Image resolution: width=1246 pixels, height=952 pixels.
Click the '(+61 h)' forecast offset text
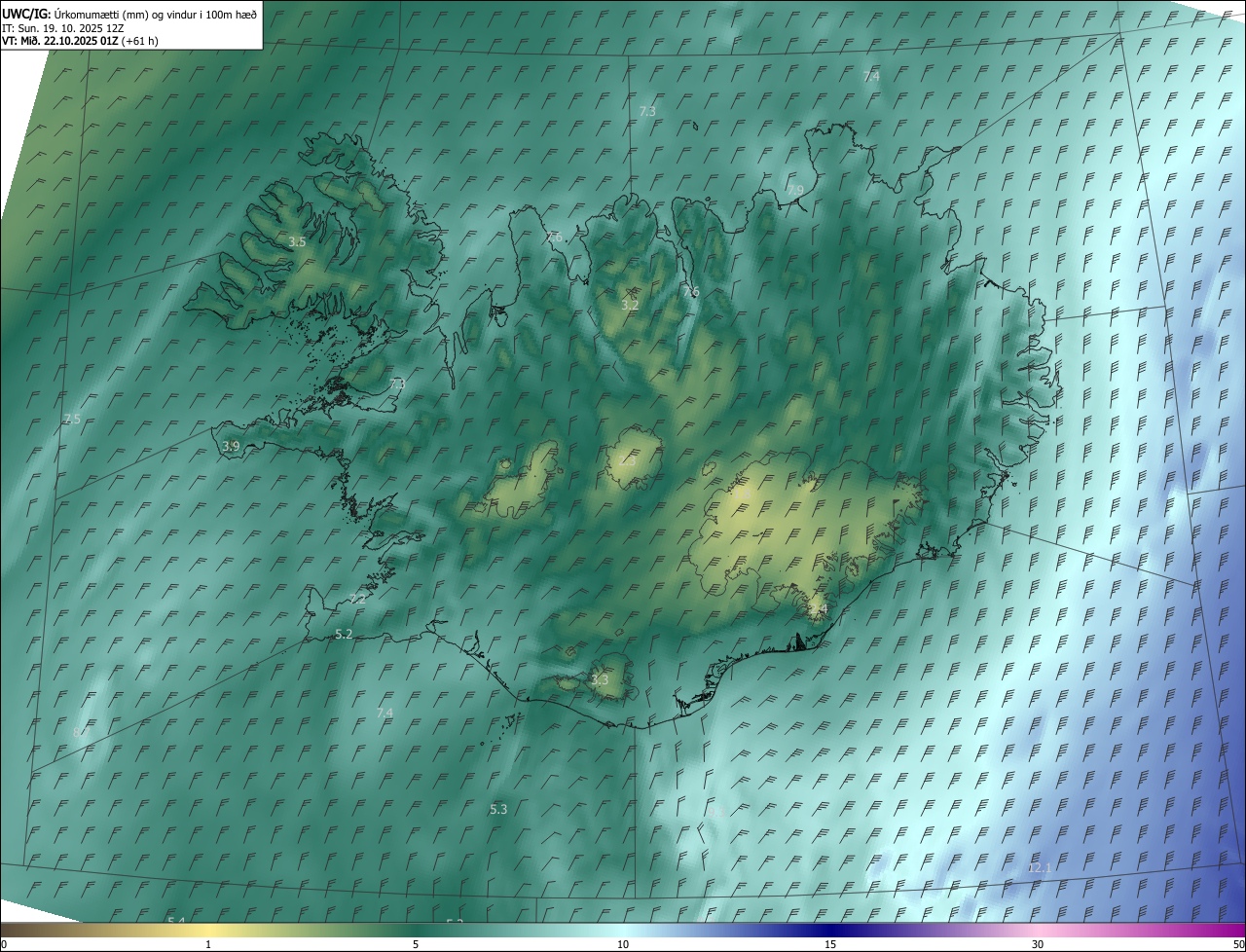click(x=140, y=41)
